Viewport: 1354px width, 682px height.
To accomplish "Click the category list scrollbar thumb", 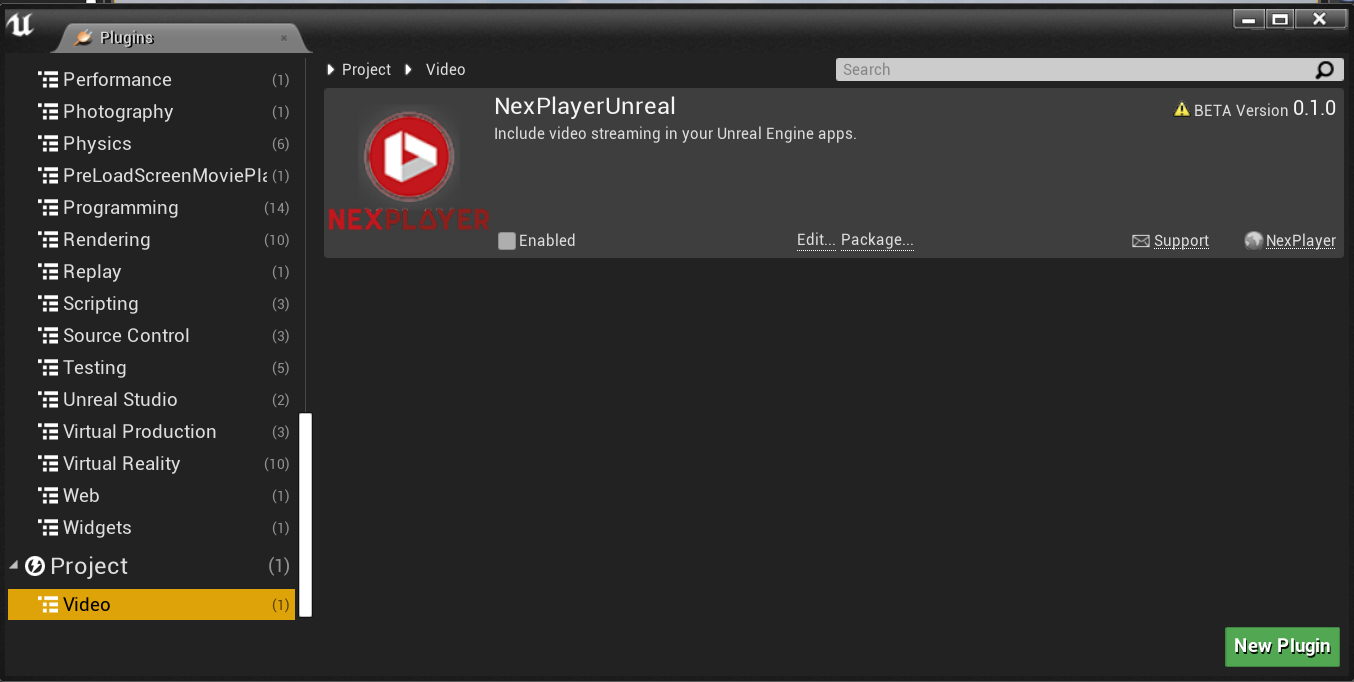I will click(x=306, y=515).
